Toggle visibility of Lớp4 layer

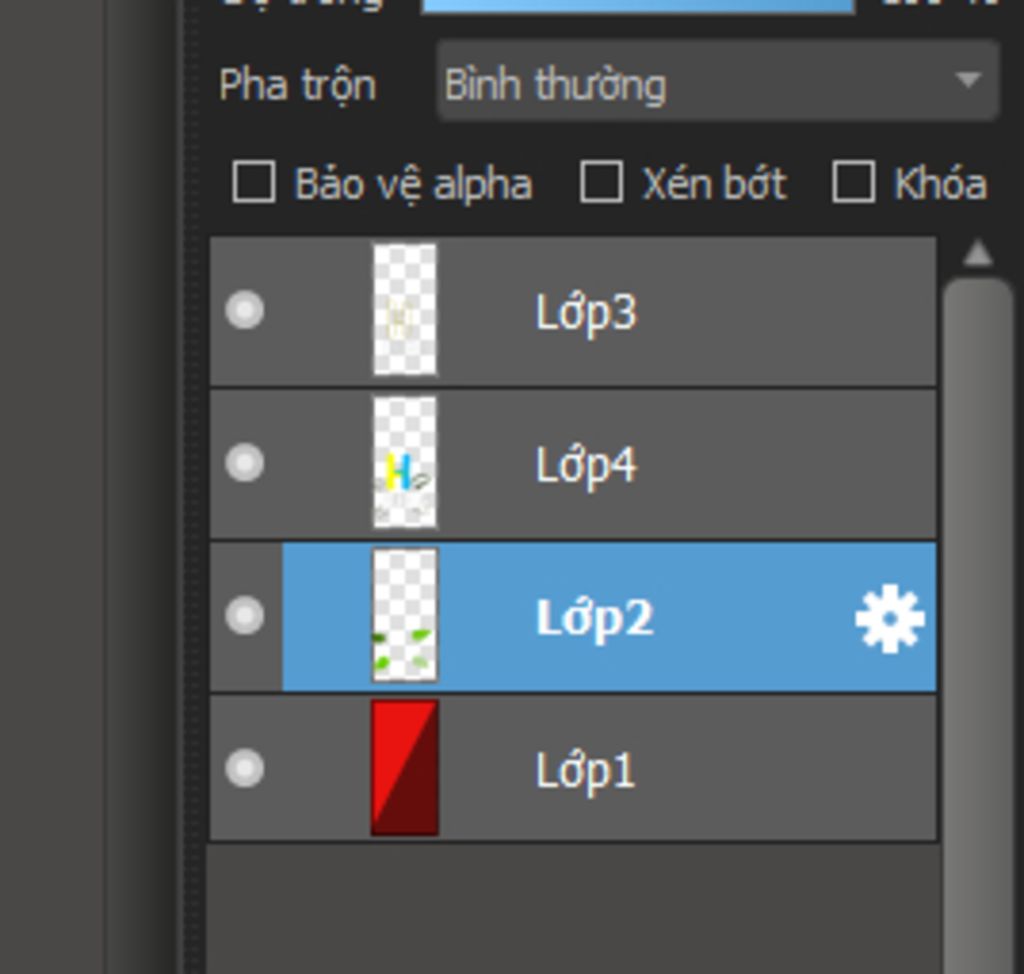pos(245,464)
